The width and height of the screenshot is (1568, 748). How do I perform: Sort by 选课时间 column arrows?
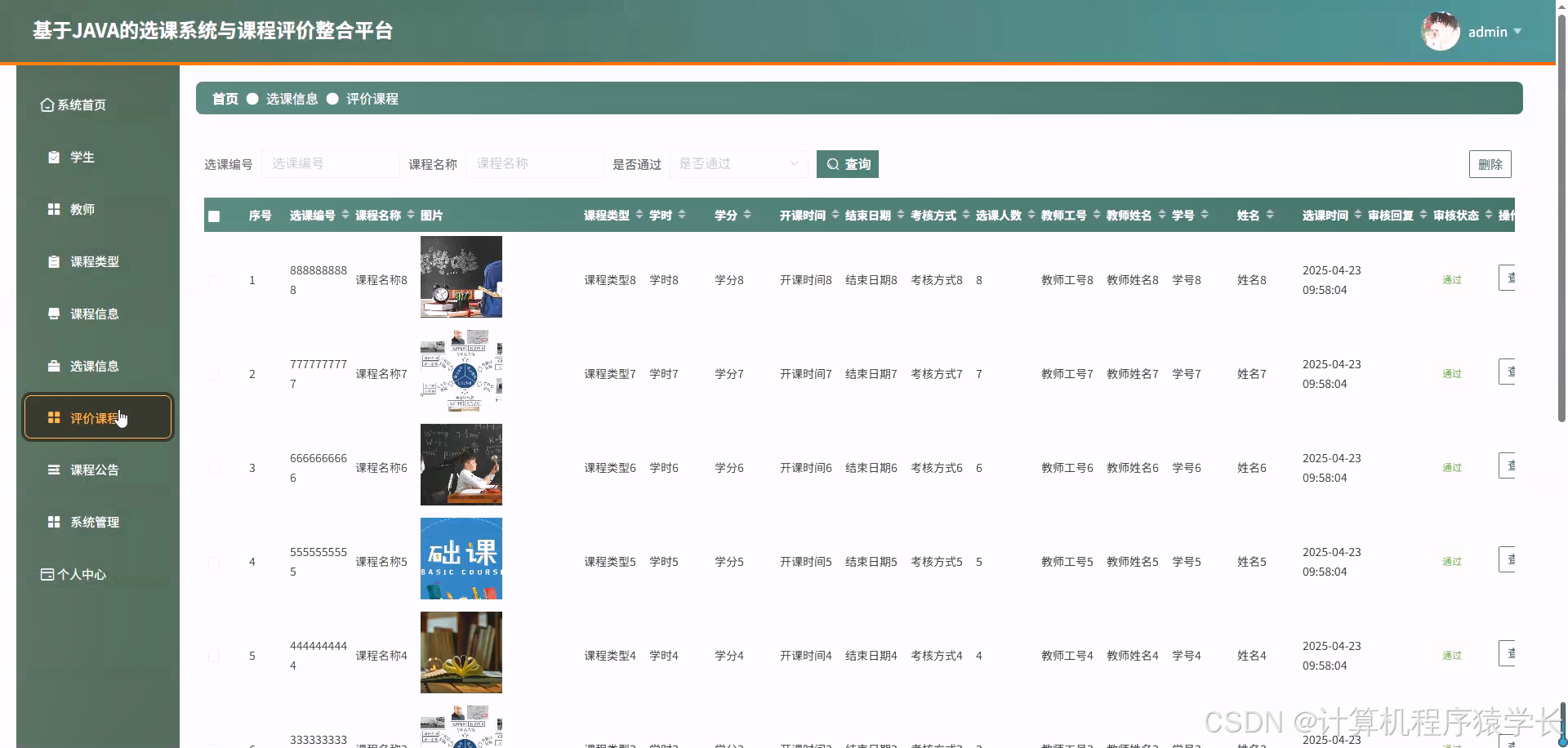coord(1358,215)
